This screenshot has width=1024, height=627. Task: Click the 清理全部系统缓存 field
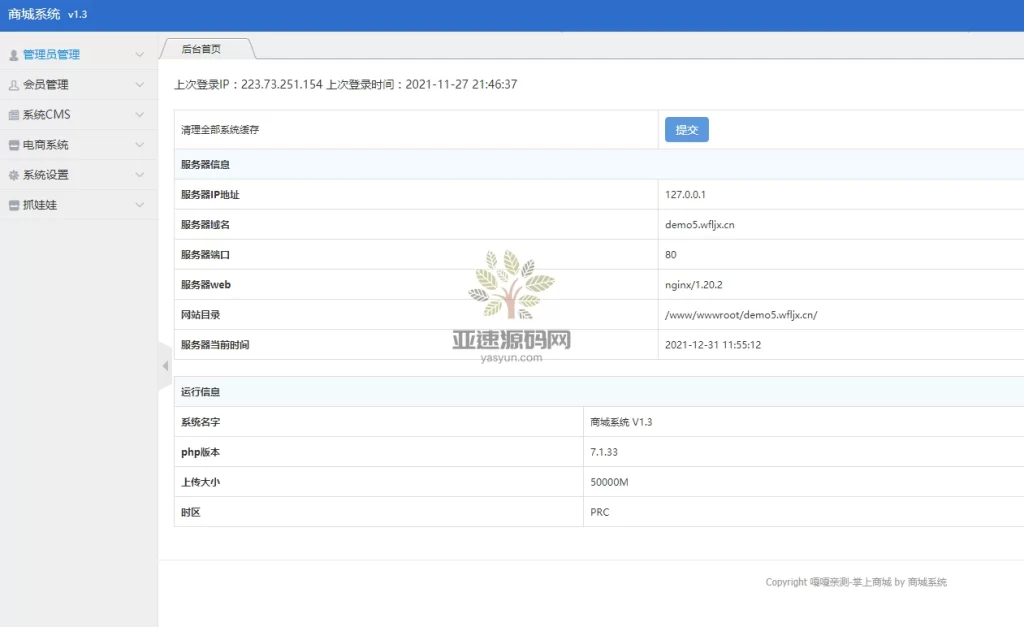coord(400,129)
